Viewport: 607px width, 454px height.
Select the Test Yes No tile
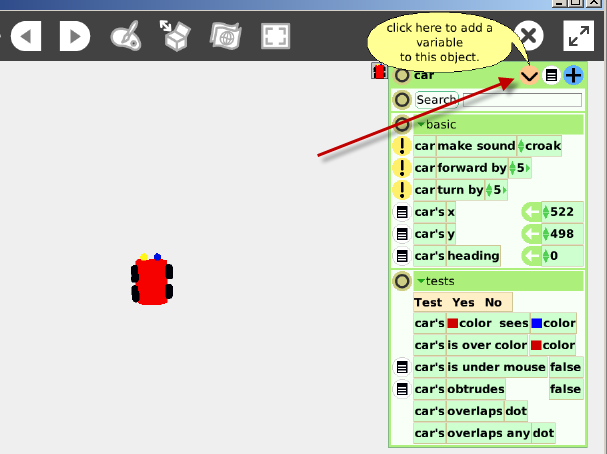point(463,302)
